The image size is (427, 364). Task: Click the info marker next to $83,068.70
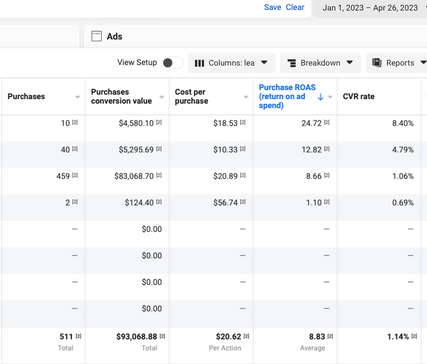[159, 175]
